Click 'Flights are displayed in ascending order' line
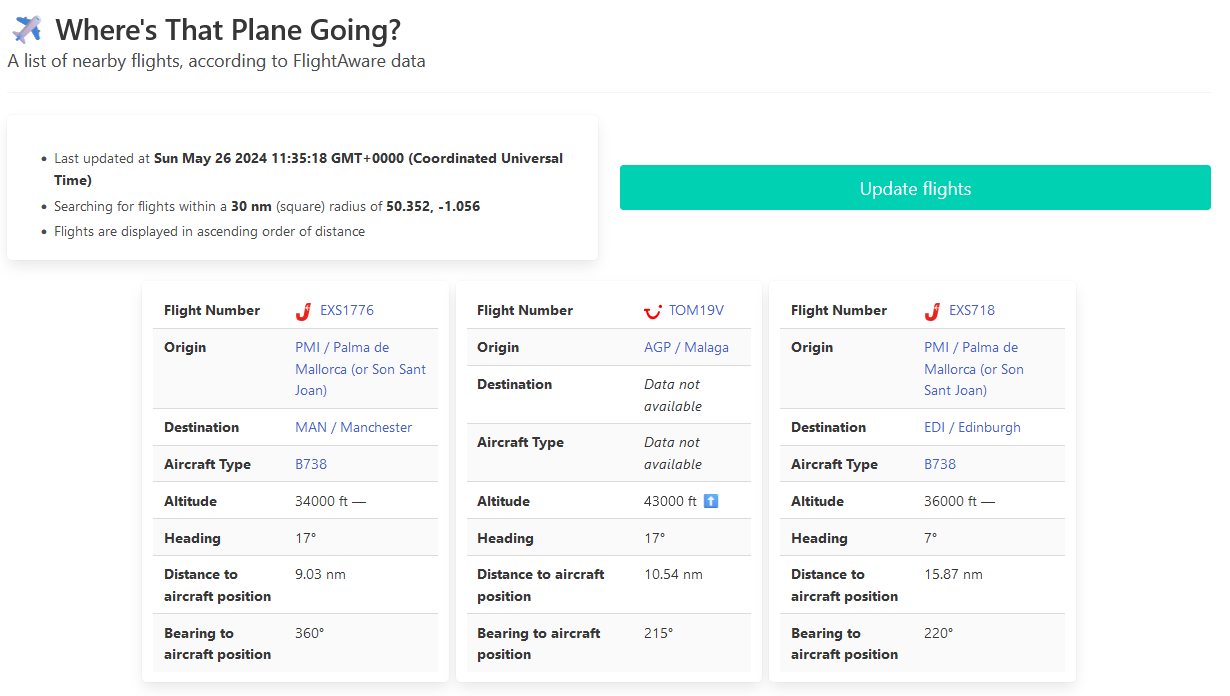Screen dimensions: 1230x696 209,231
